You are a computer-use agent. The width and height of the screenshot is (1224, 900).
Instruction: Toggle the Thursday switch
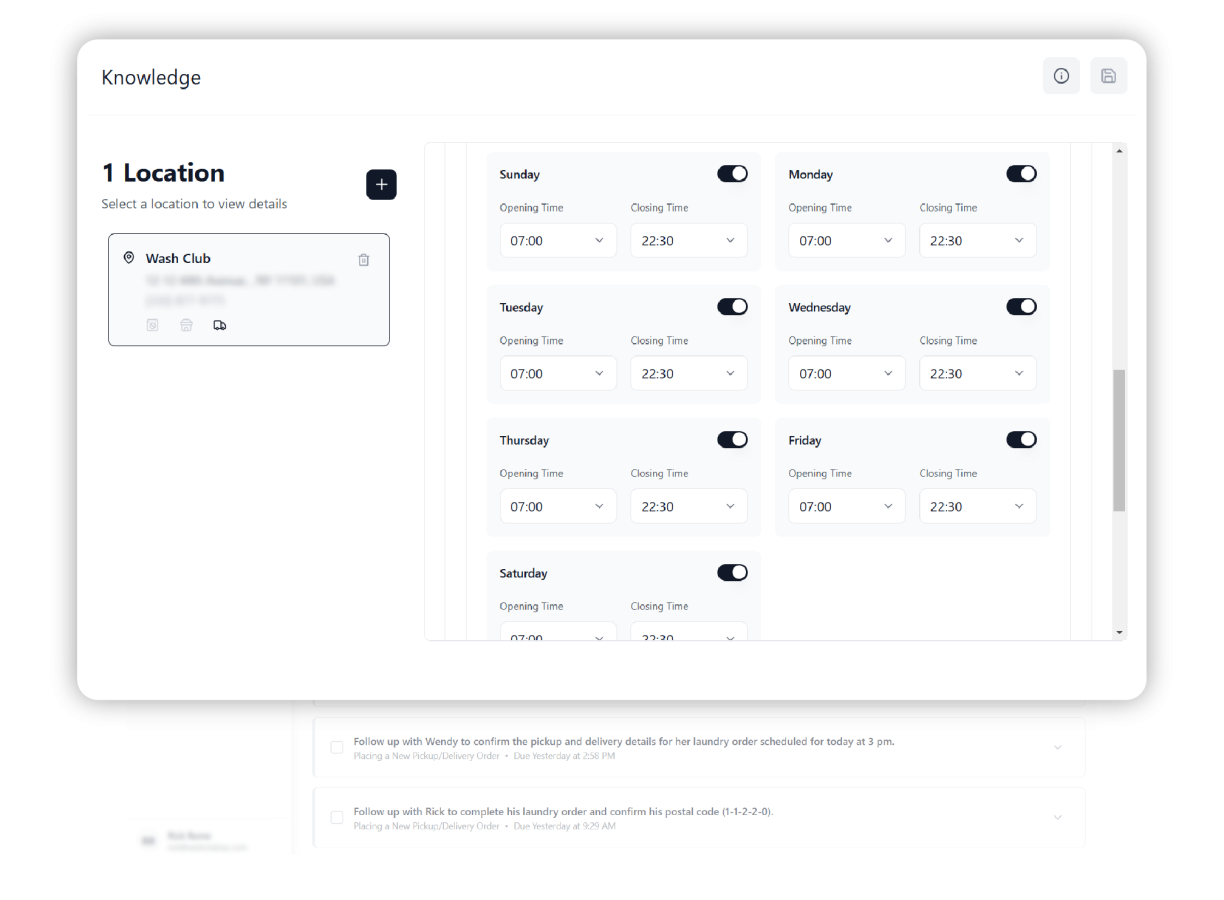click(x=732, y=440)
